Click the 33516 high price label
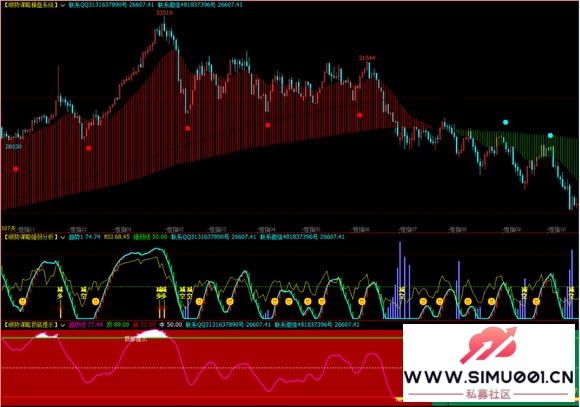This screenshot has width=580, height=407. (164, 13)
